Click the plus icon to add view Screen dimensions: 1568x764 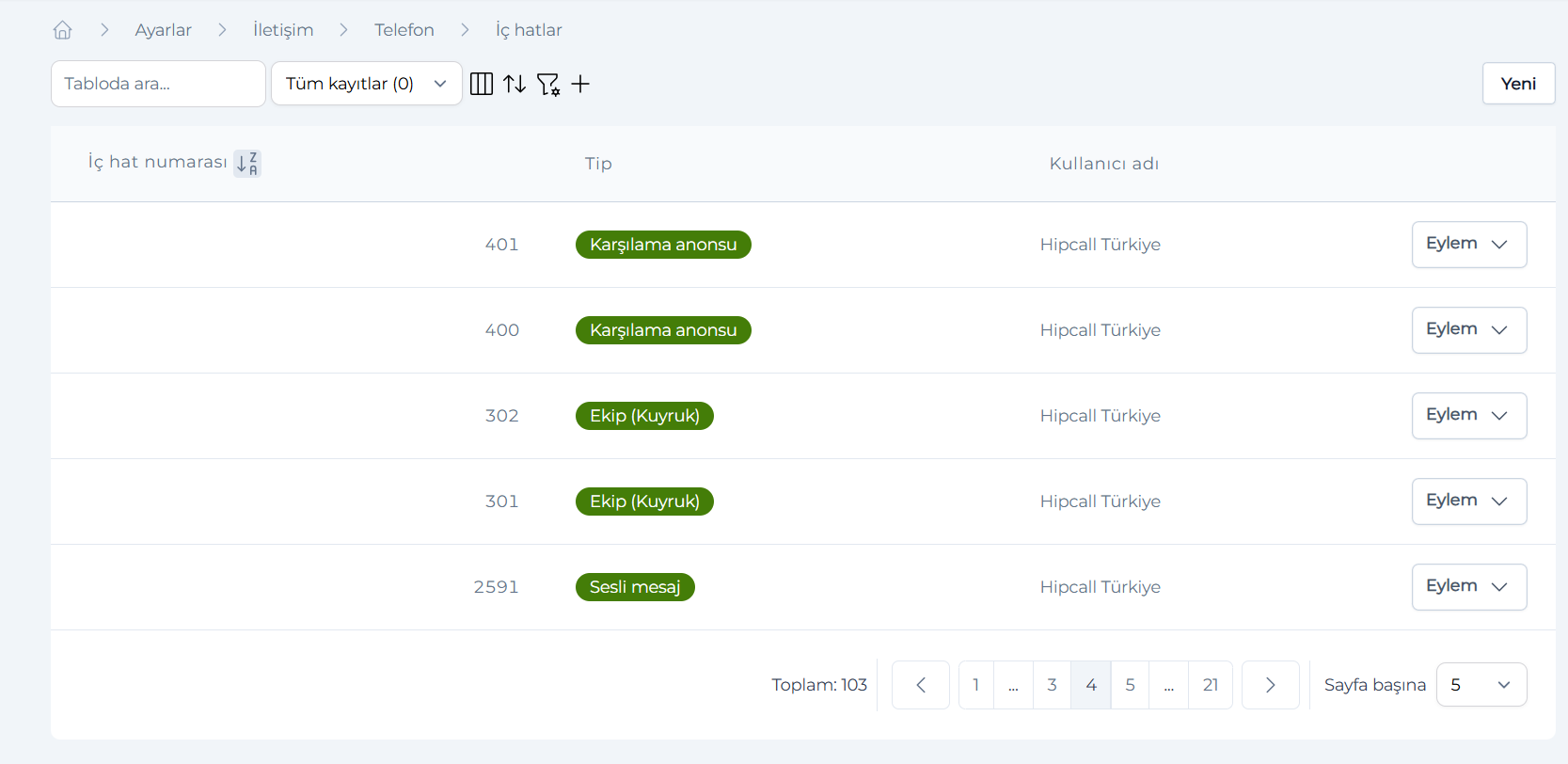coord(580,84)
